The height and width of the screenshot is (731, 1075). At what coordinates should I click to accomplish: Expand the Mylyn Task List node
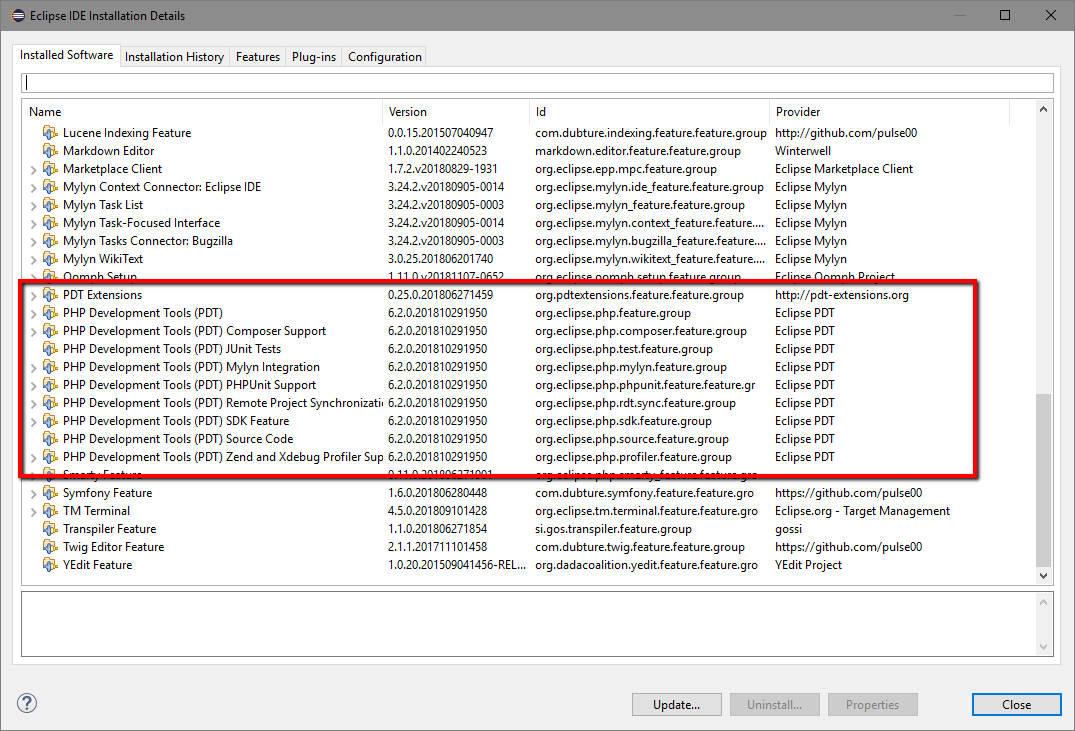(34, 206)
